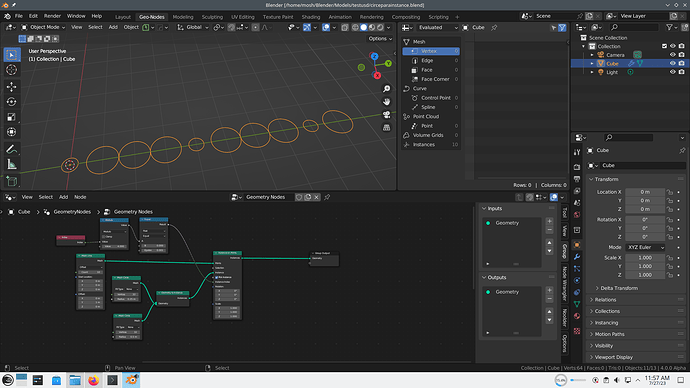This screenshot has width=690, height=388.
Task: Toggle X-Ray display in viewport header
Action: point(345,27)
